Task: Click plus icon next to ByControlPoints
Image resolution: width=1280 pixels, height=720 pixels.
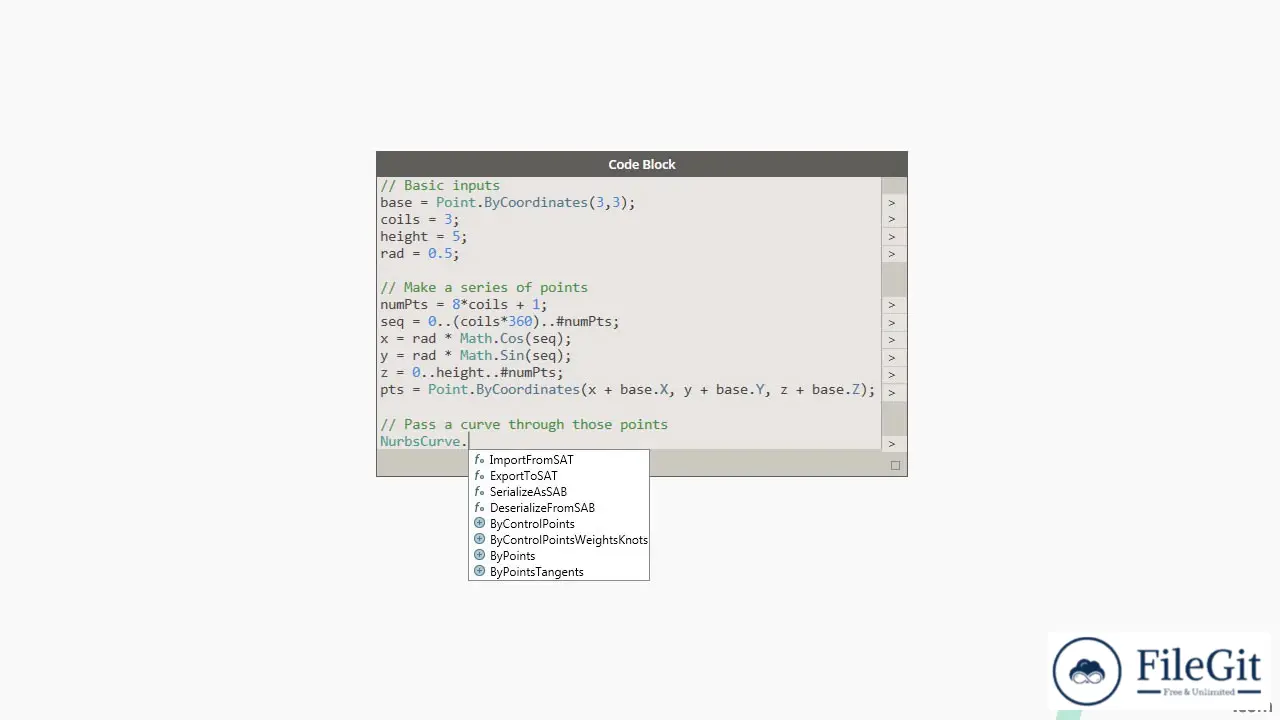Action: [479, 523]
